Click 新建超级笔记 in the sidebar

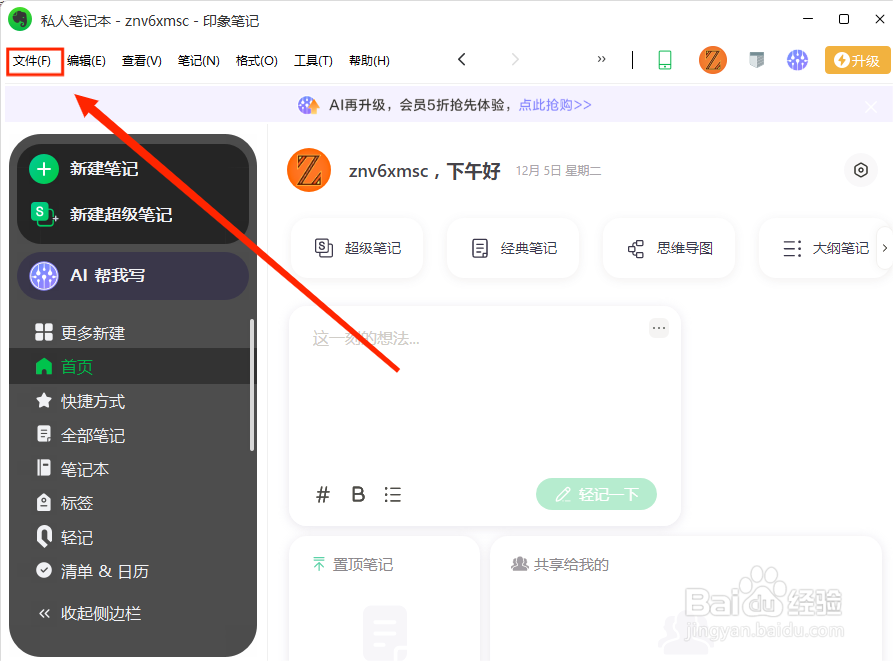pos(121,215)
